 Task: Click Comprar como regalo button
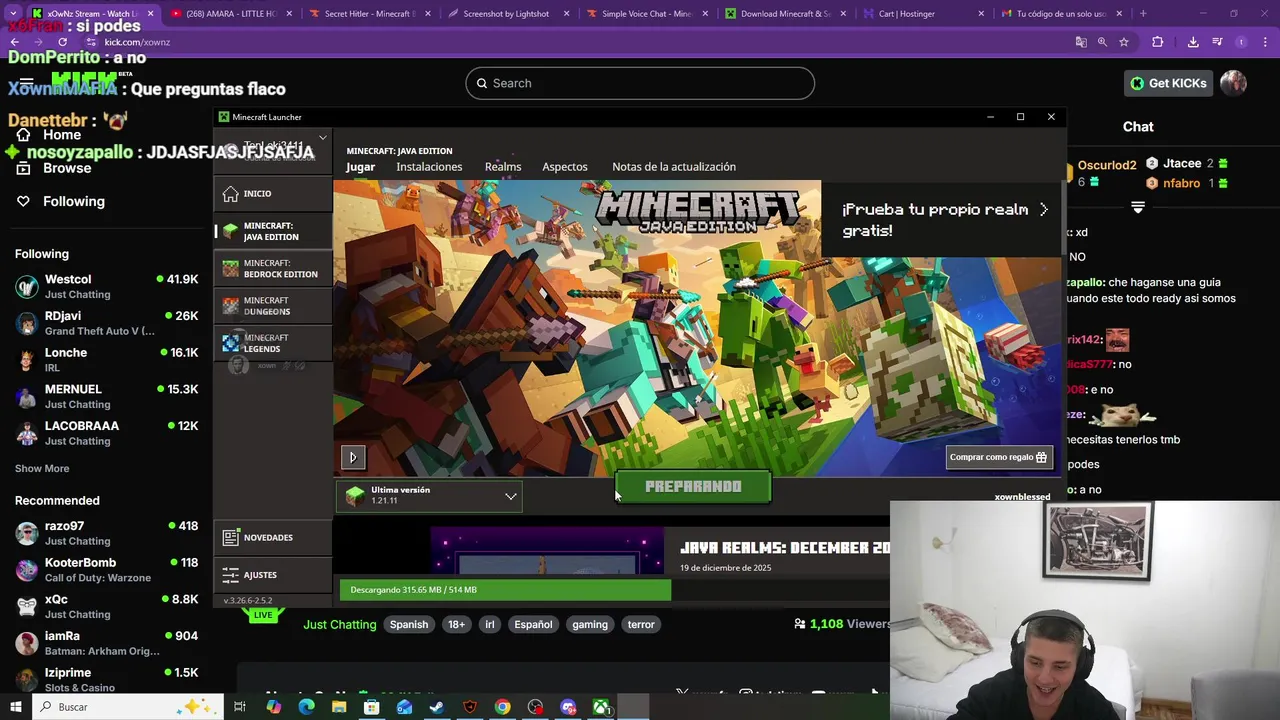998,457
